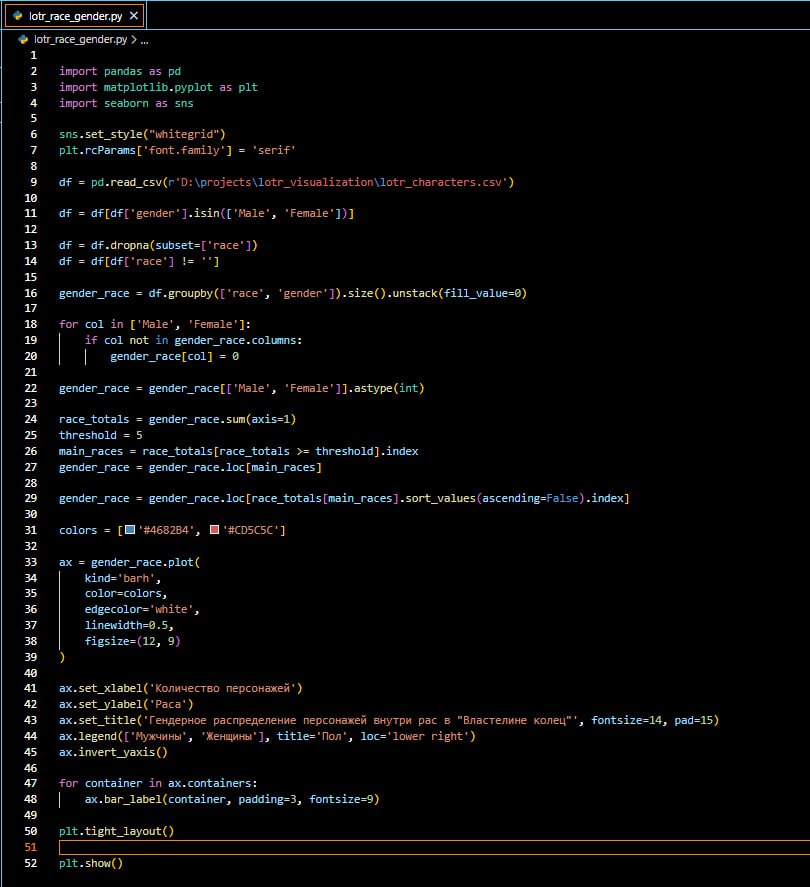
Task: Click 'figsize' on line 38
Action: click(x=107, y=641)
